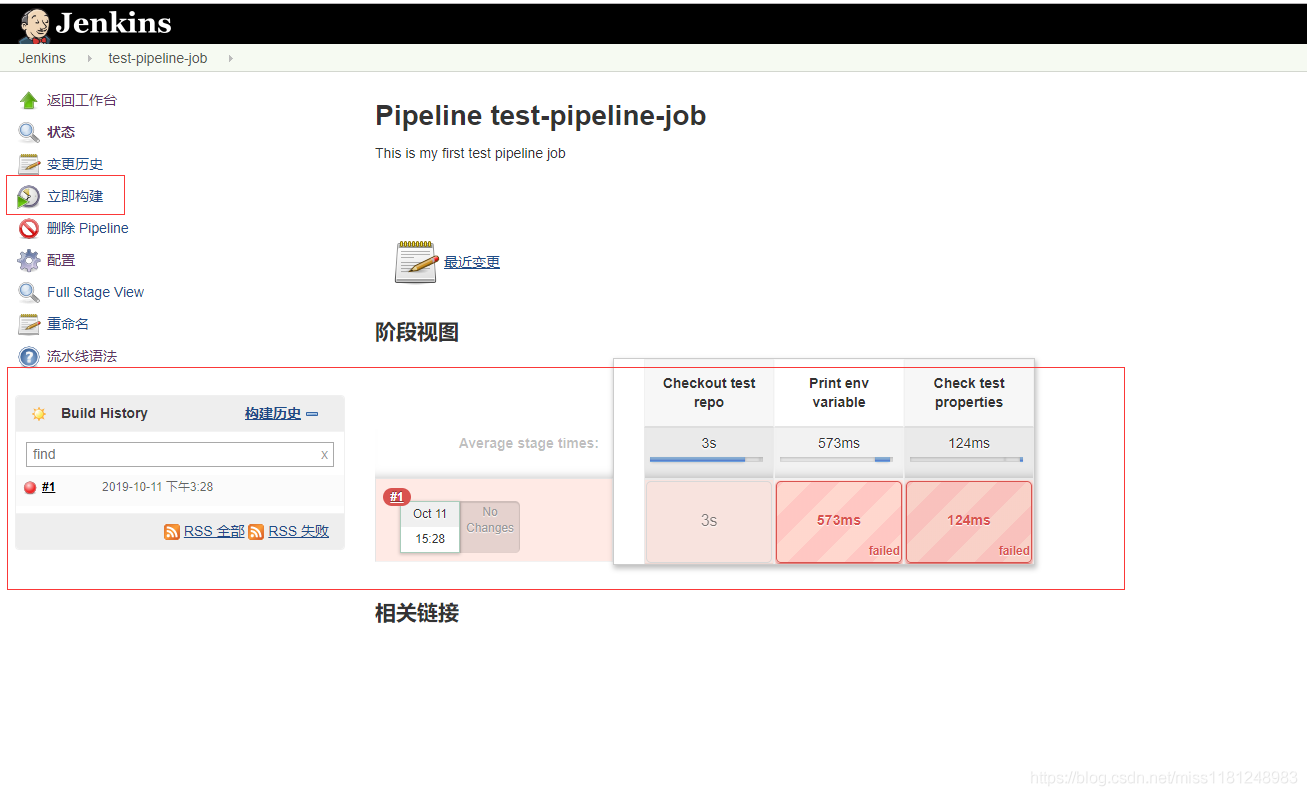This screenshot has height=796, width=1307.
Task: Click the RSS icon beside RSS 失败
Action: (x=256, y=532)
